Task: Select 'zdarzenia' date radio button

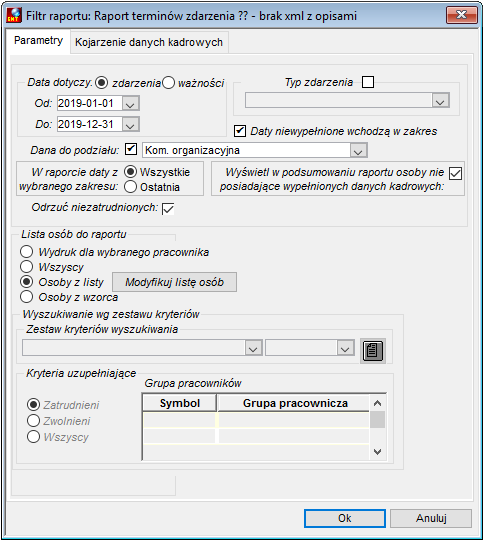Action: [x=101, y=83]
